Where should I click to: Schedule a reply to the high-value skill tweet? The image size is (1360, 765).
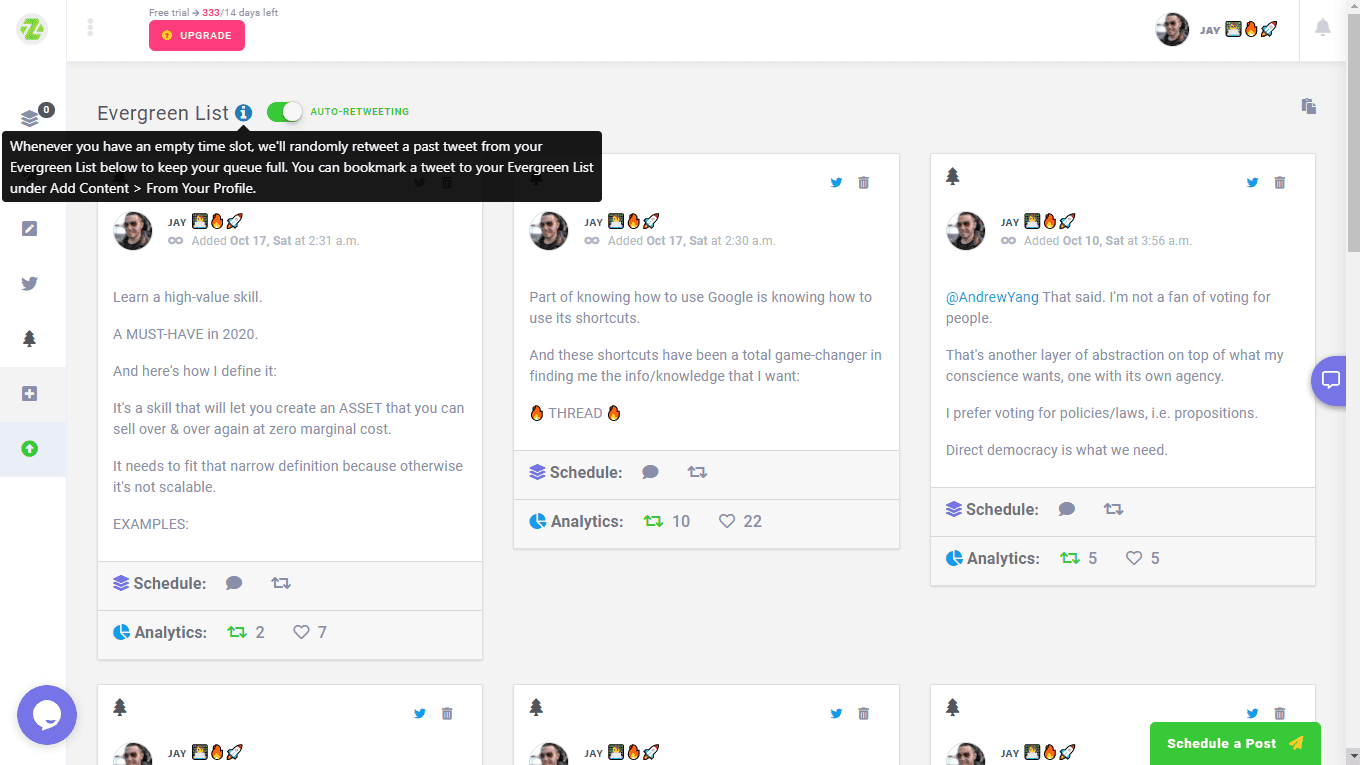coord(234,583)
